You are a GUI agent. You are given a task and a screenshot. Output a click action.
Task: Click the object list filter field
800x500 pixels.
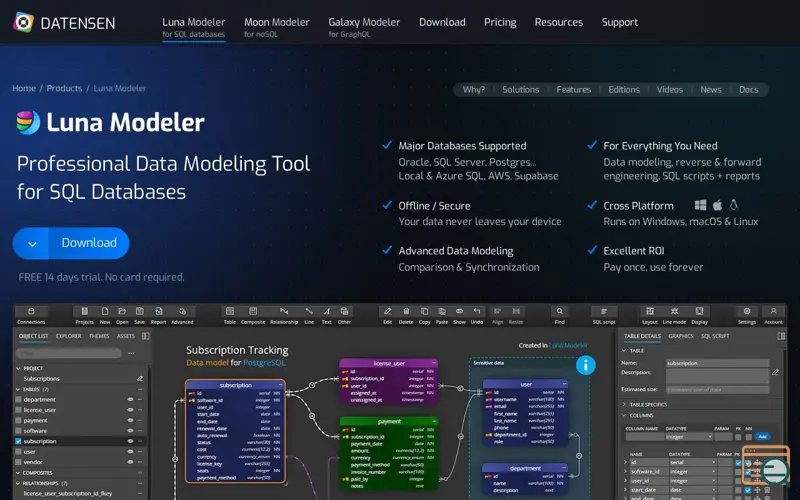click(x=69, y=353)
